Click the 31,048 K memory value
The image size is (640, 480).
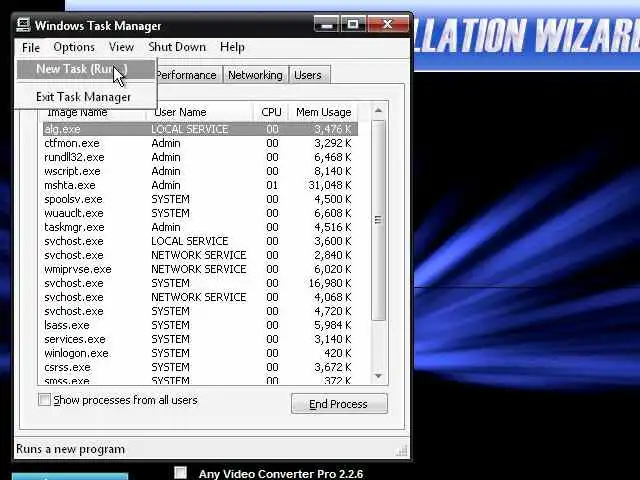330,185
